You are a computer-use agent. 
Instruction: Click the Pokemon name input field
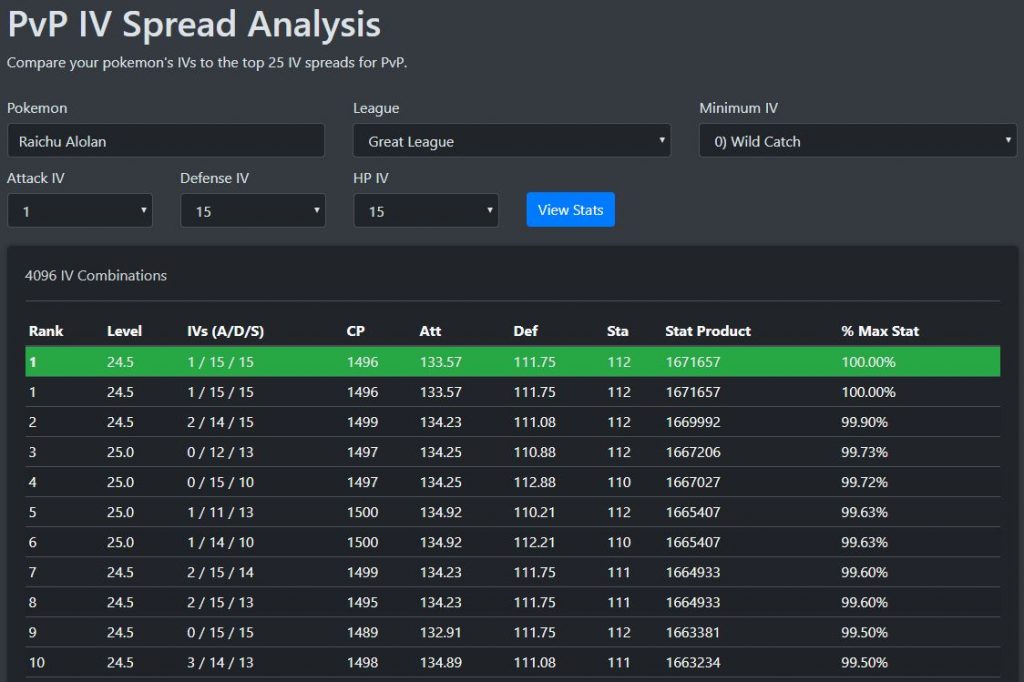[165, 141]
